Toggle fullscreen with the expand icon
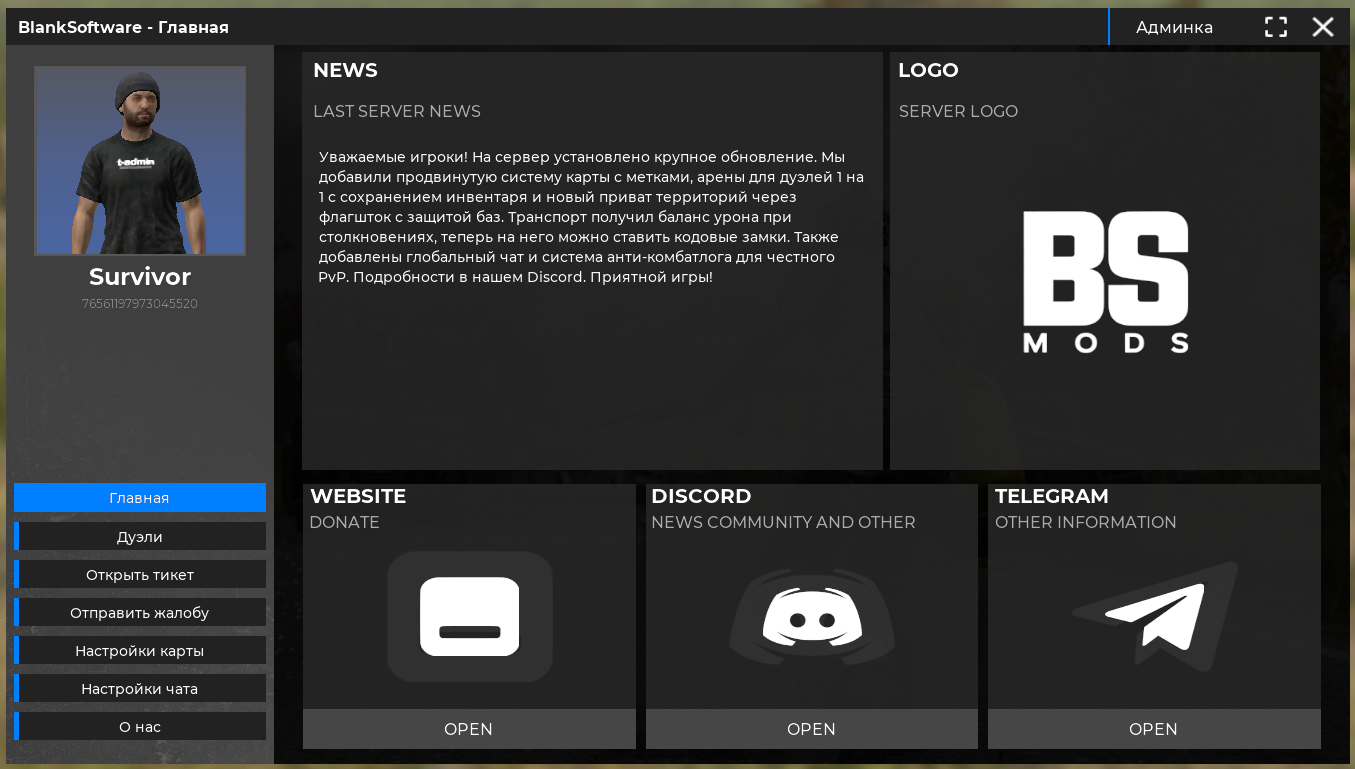The height and width of the screenshot is (769, 1355). tap(1276, 27)
